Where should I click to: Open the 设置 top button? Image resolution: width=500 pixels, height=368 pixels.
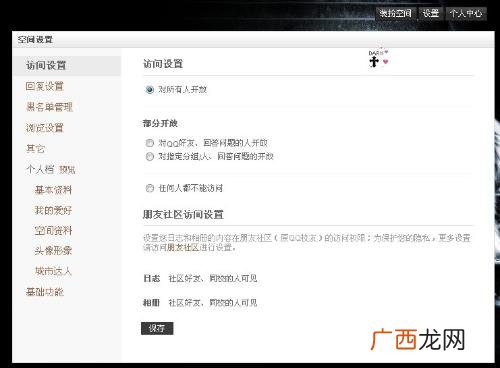pyautogui.click(x=431, y=13)
